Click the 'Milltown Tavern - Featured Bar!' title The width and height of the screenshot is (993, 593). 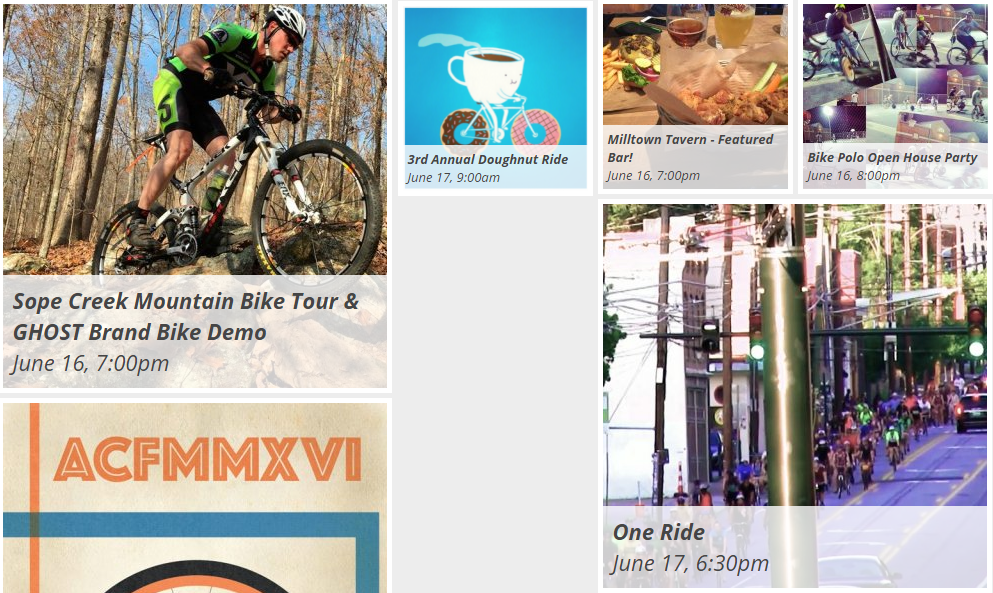pos(690,148)
